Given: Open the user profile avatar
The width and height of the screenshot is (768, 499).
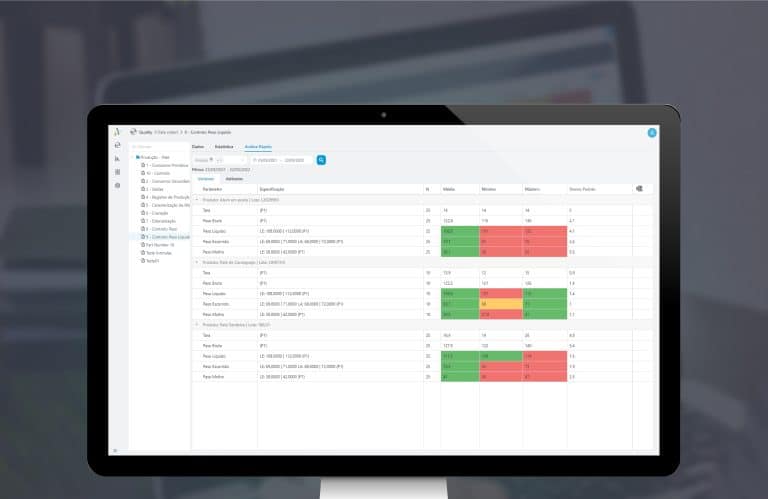Looking at the screenshot, I should (x=652, y=132).
